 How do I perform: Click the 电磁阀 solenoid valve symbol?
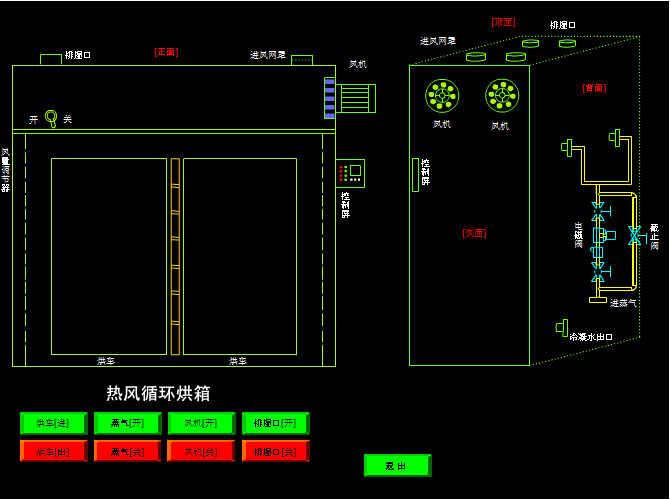[x=598, y=236]
